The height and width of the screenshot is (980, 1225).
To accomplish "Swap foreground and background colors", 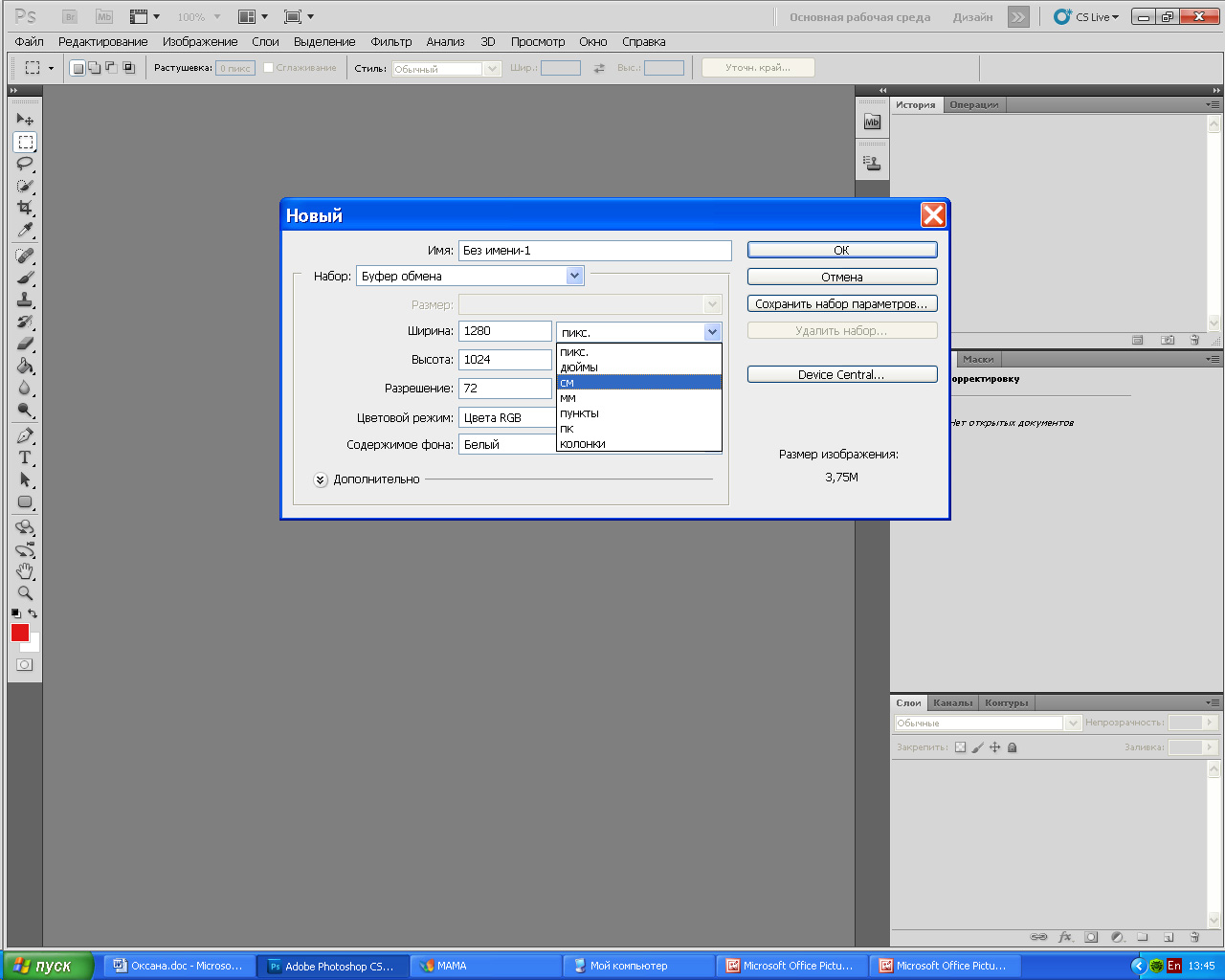I will pos(33,613).
